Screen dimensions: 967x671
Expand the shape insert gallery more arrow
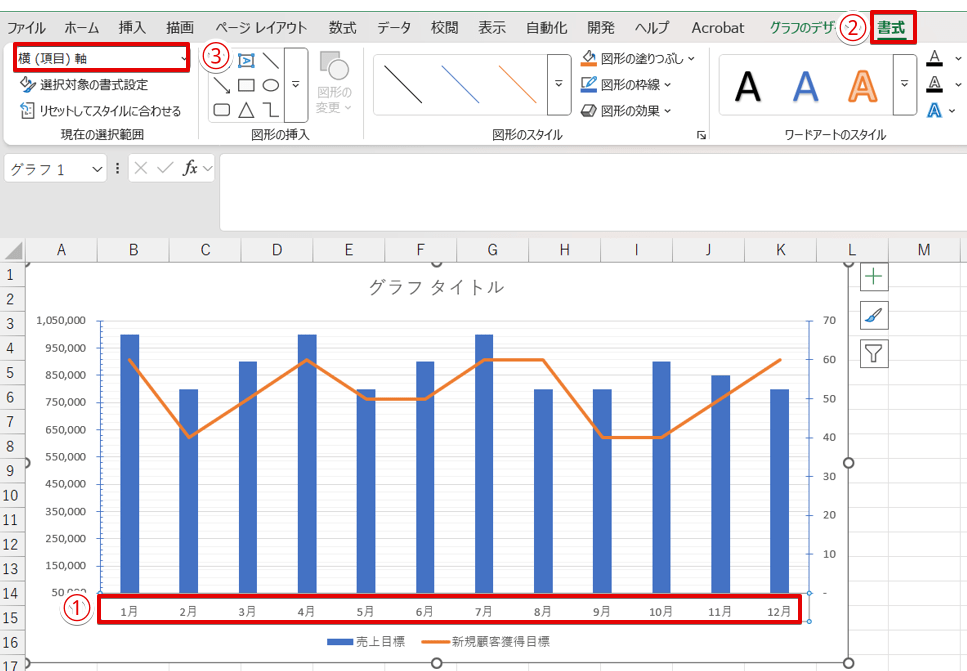point(295,85)
